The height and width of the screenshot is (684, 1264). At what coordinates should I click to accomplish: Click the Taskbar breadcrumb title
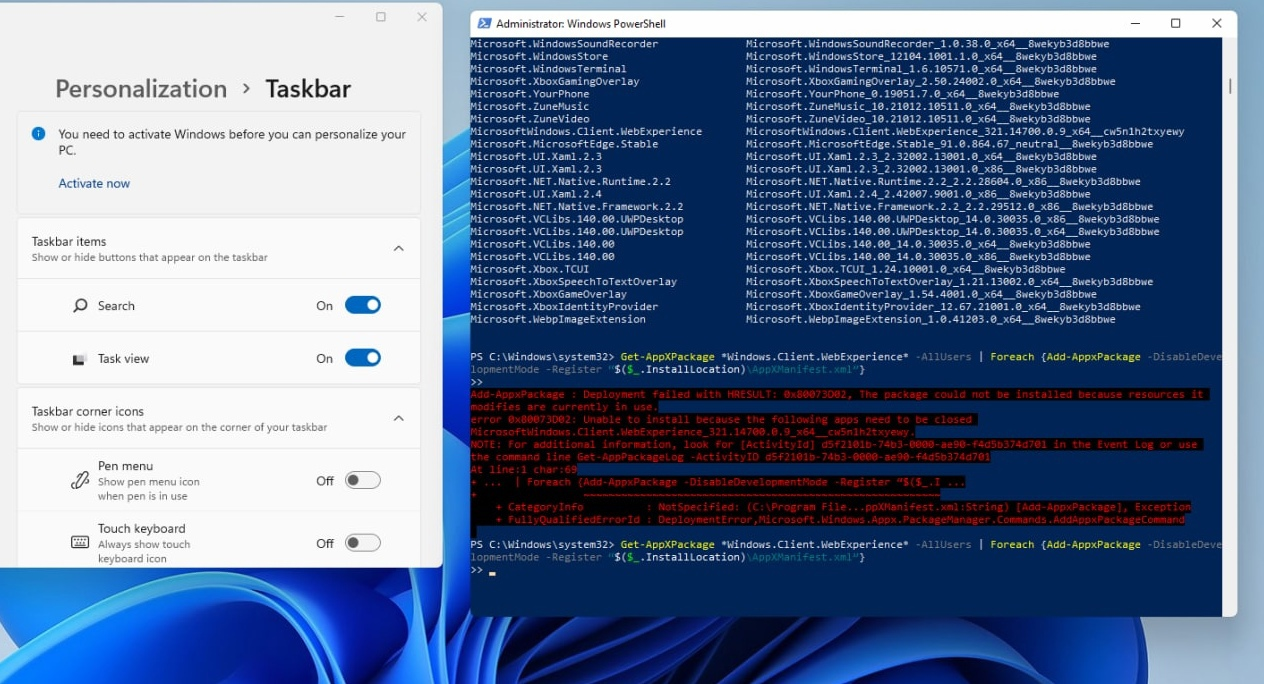point(308,88)
